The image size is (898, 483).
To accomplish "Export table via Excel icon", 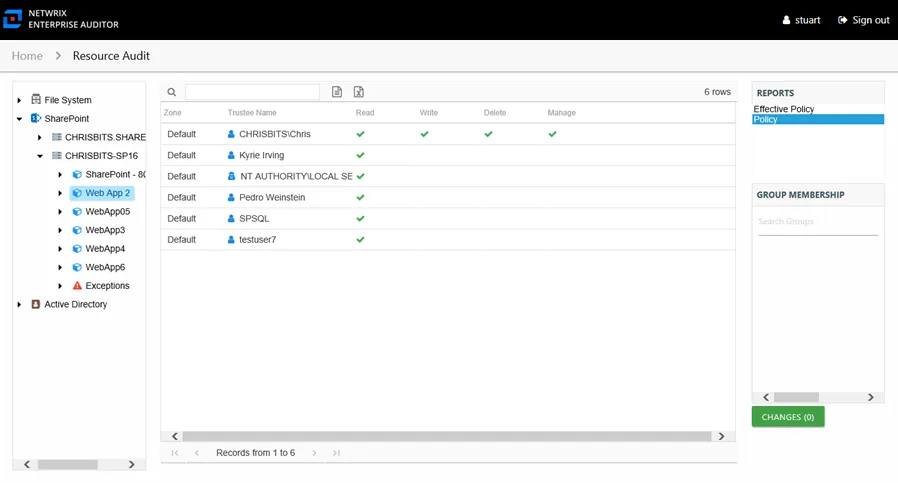I will (x=359, y=92).
